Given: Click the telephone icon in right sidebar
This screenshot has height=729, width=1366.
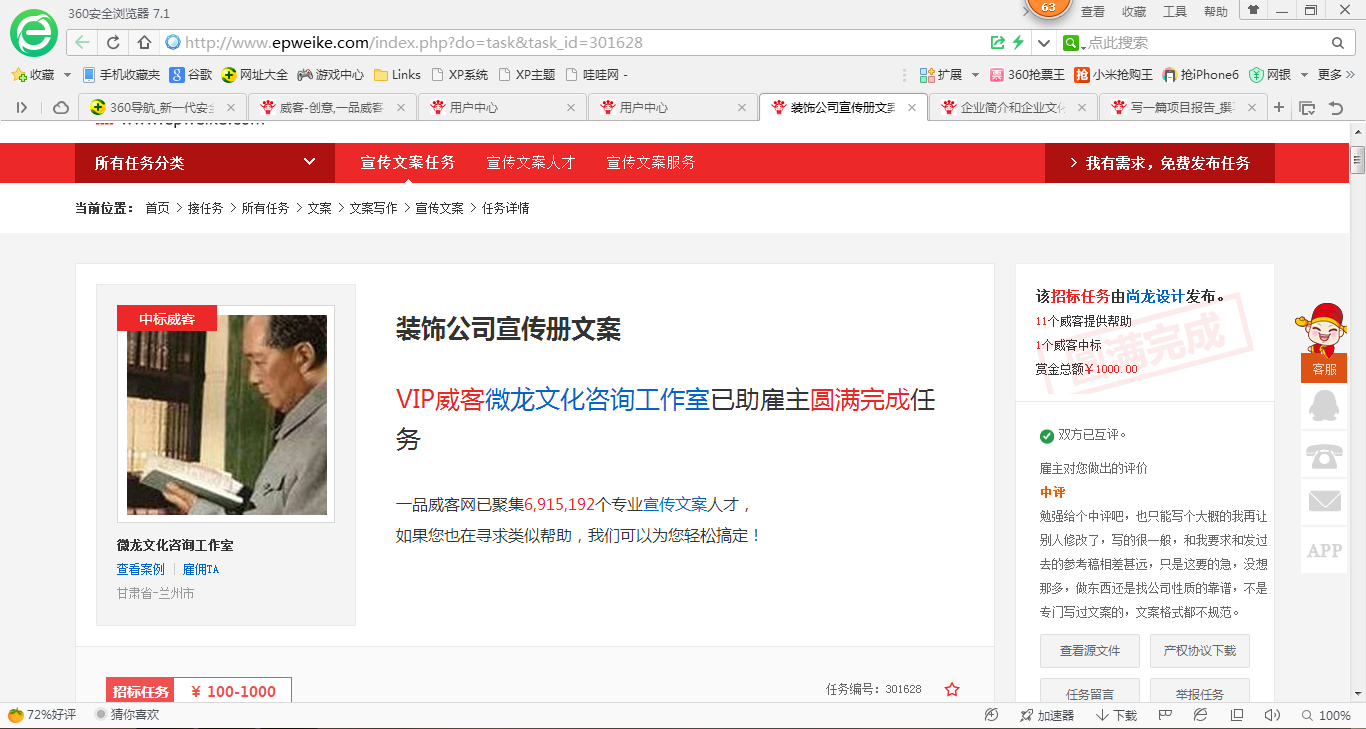Looking at the screenshot, I should [1323, 456].
